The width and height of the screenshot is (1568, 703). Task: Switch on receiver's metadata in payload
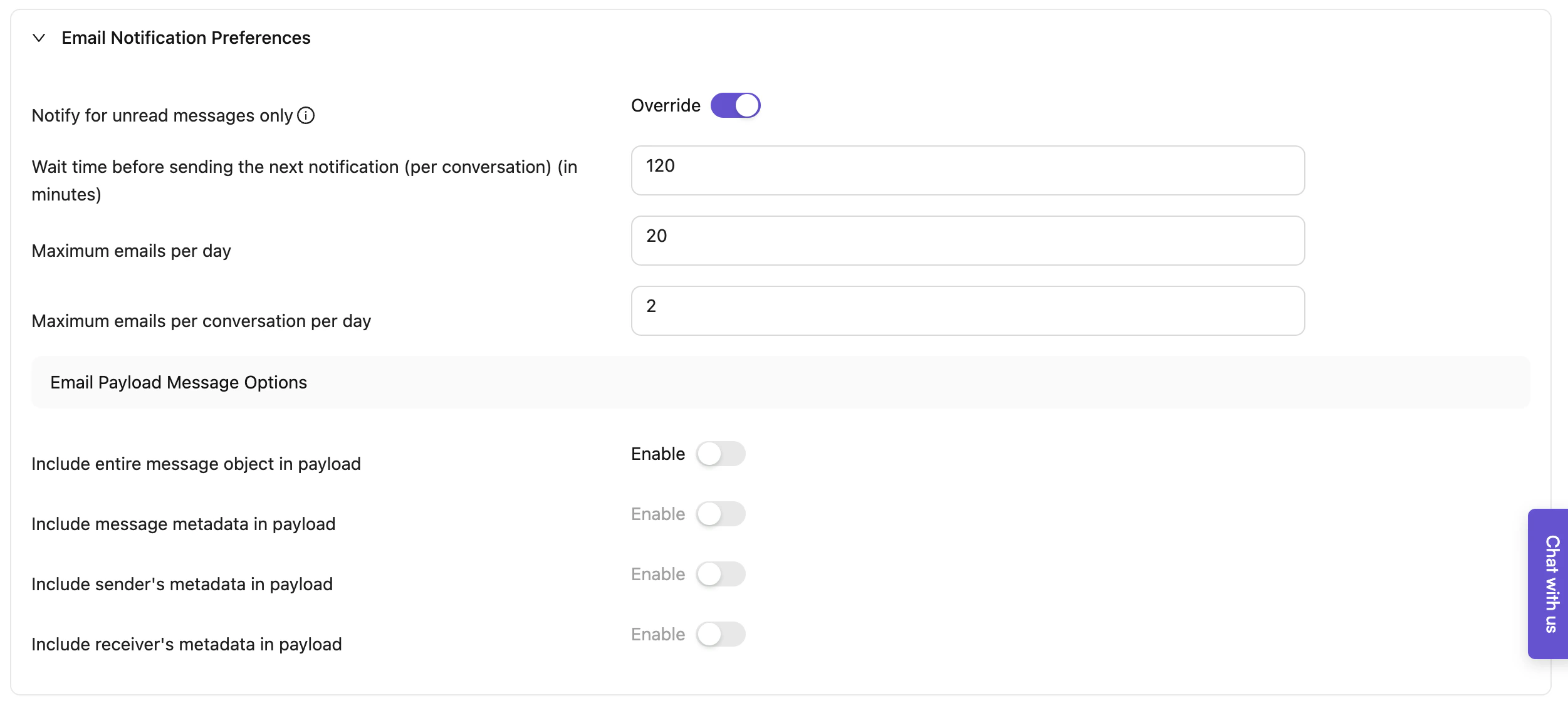point(720,635)
